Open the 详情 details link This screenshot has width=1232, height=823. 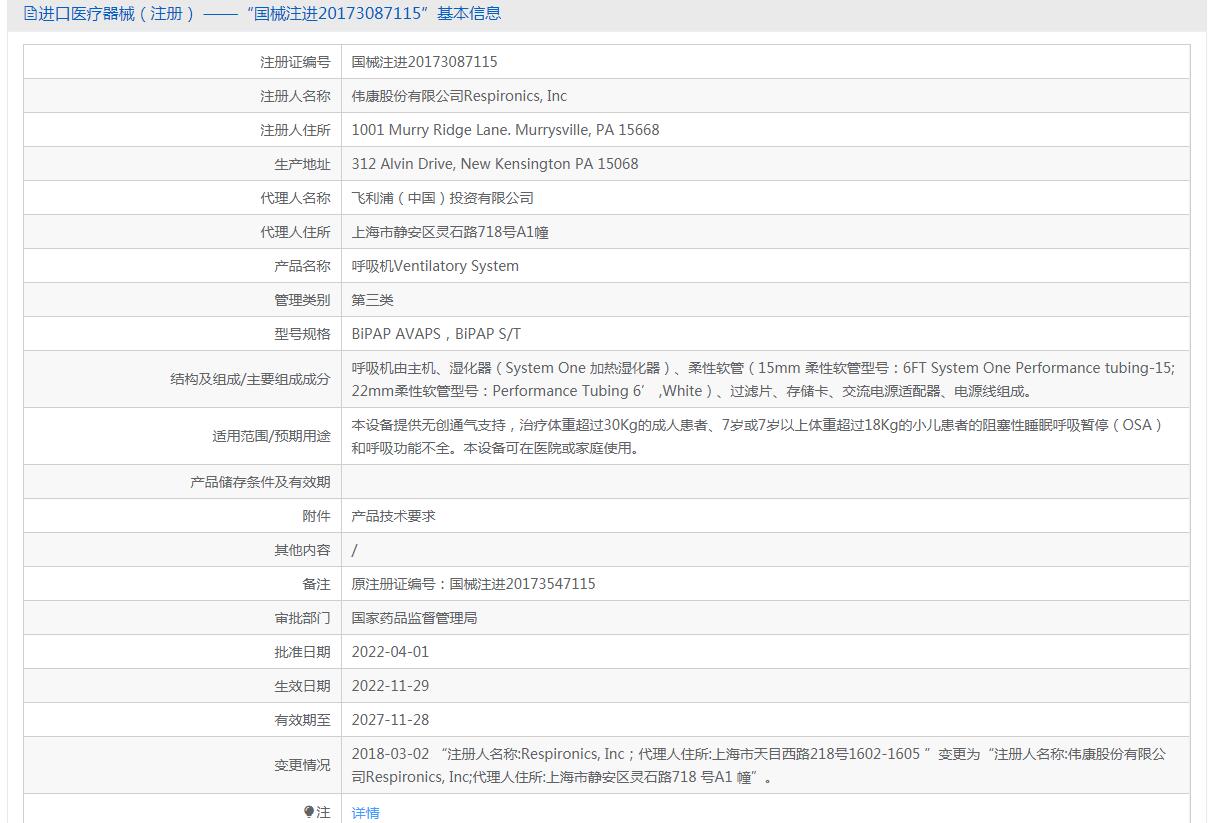click(x=366, y=813)
